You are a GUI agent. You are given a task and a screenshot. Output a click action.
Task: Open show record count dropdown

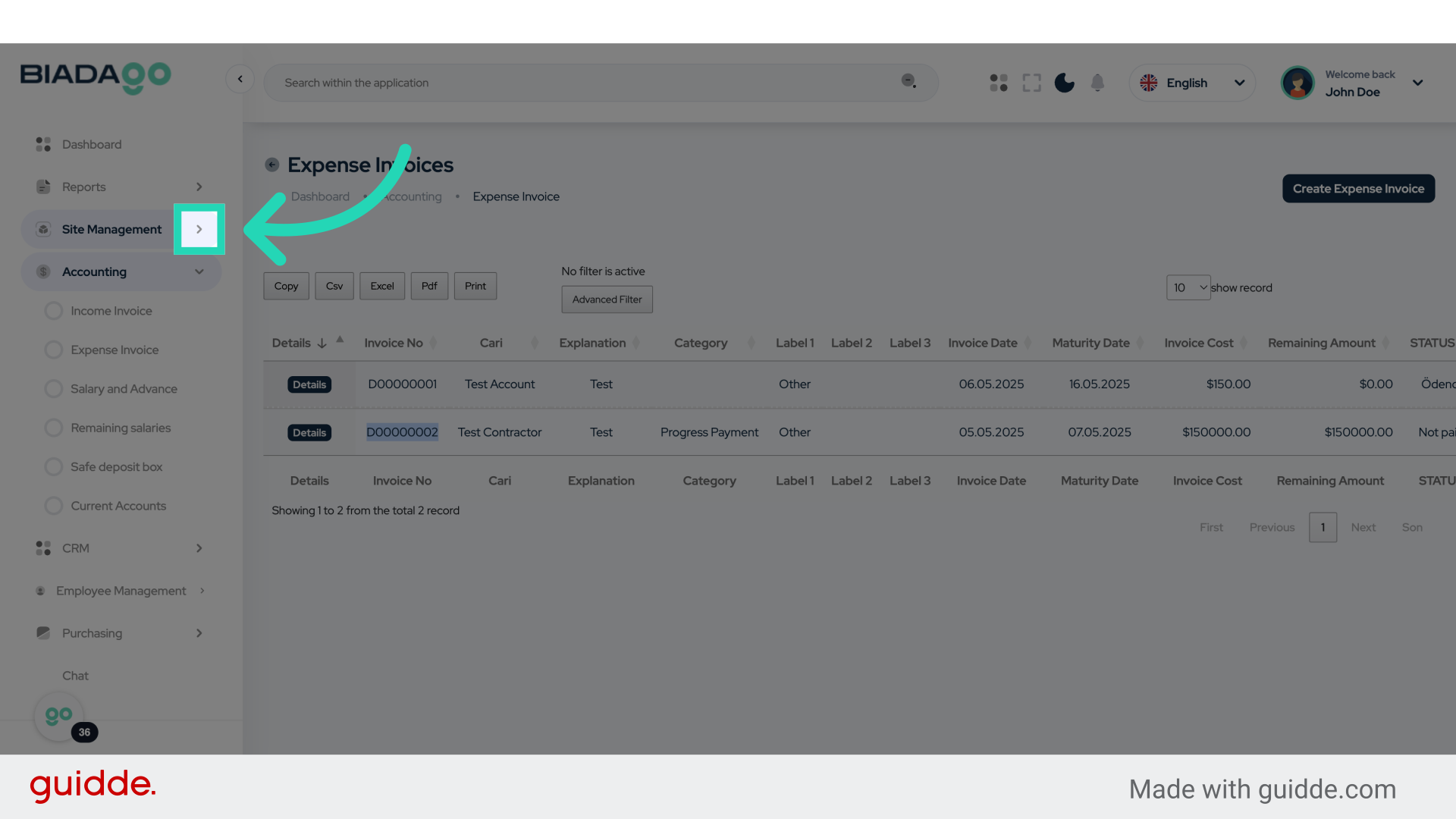(x=1188, y=287)
